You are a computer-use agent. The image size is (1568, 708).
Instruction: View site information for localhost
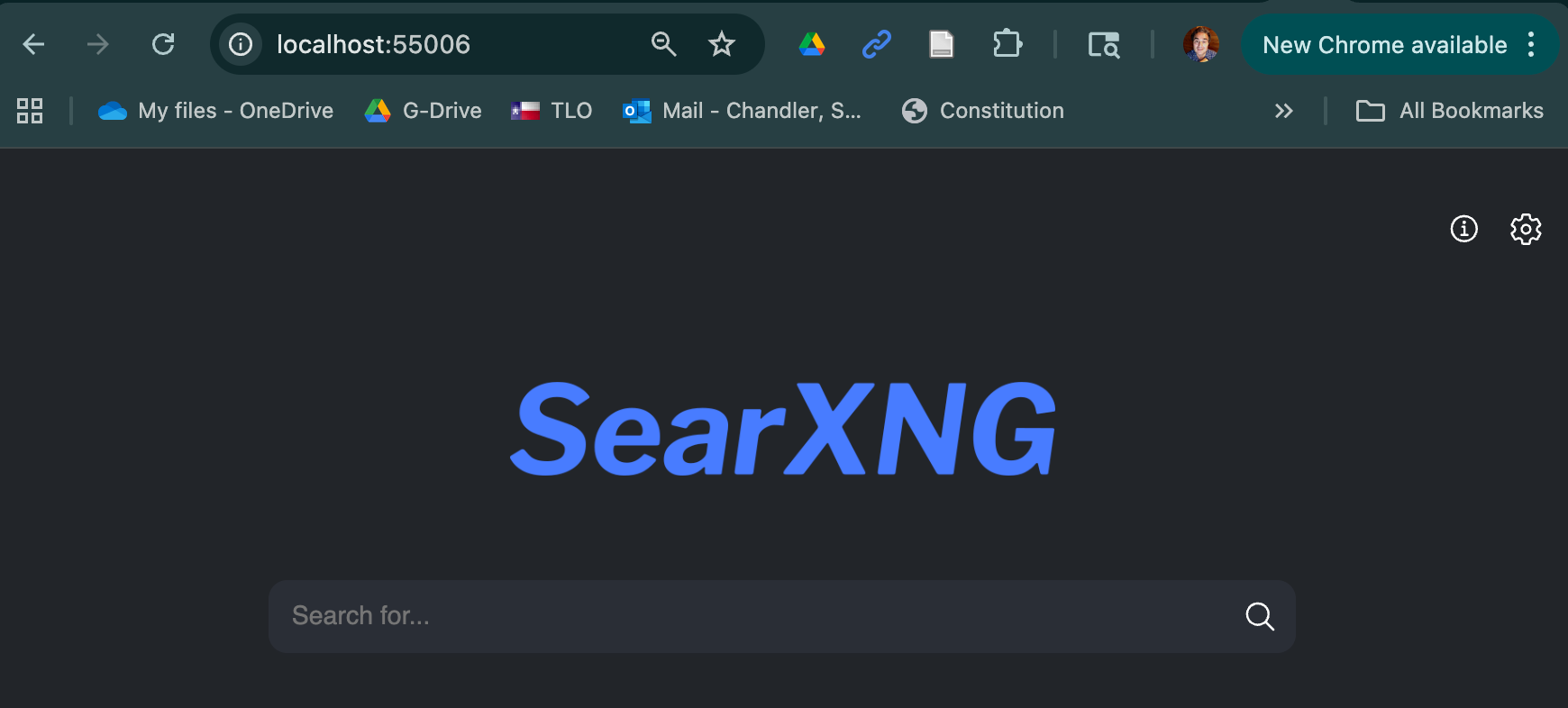(241, 44)
